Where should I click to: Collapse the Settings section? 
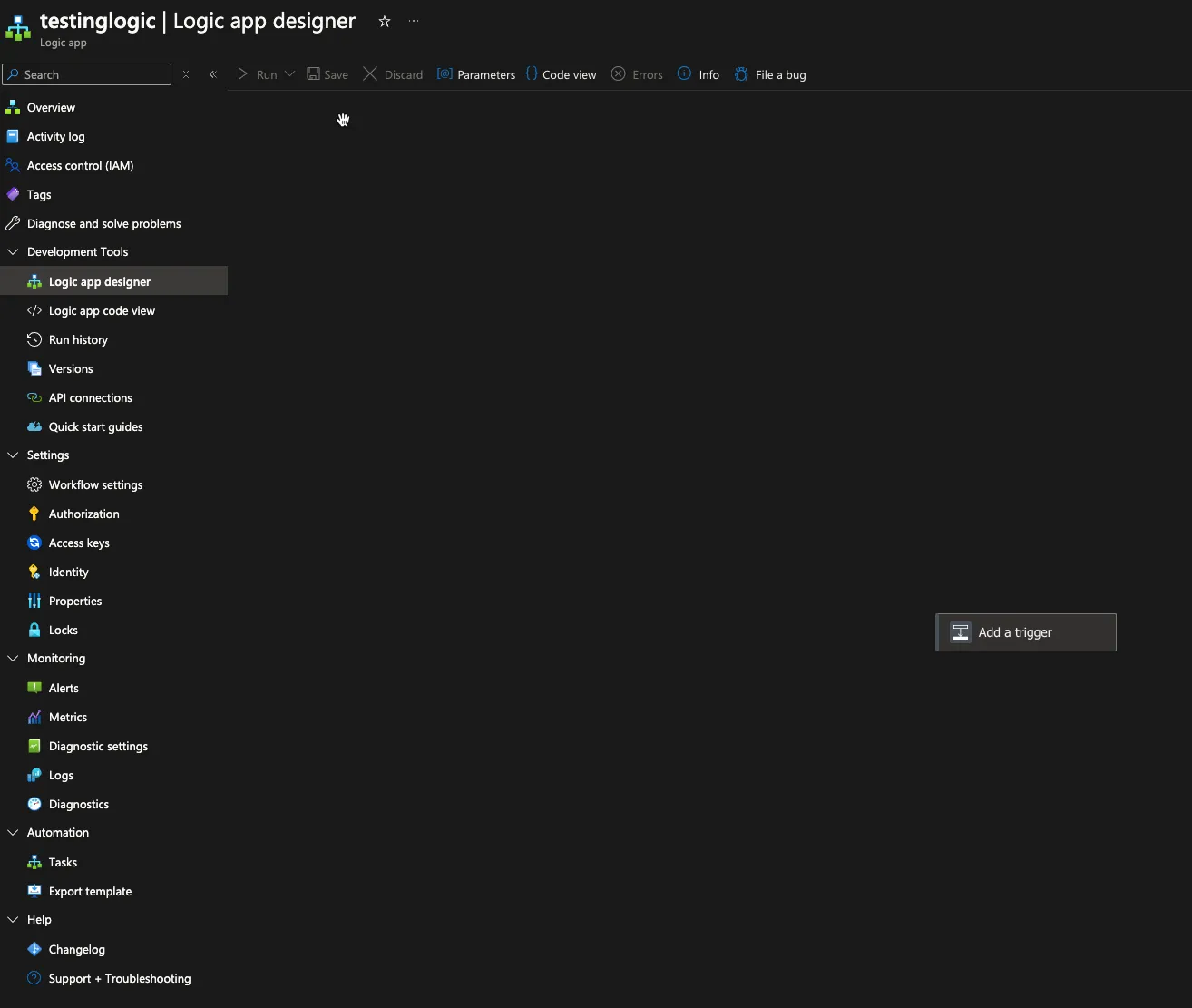13,455
